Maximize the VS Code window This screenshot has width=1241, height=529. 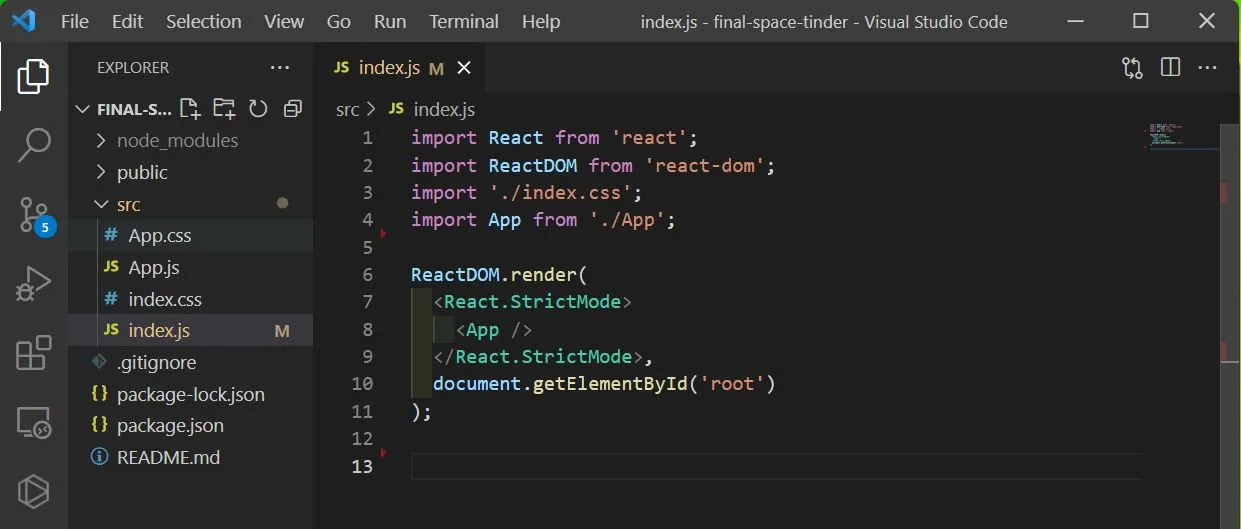point(1141,21)
